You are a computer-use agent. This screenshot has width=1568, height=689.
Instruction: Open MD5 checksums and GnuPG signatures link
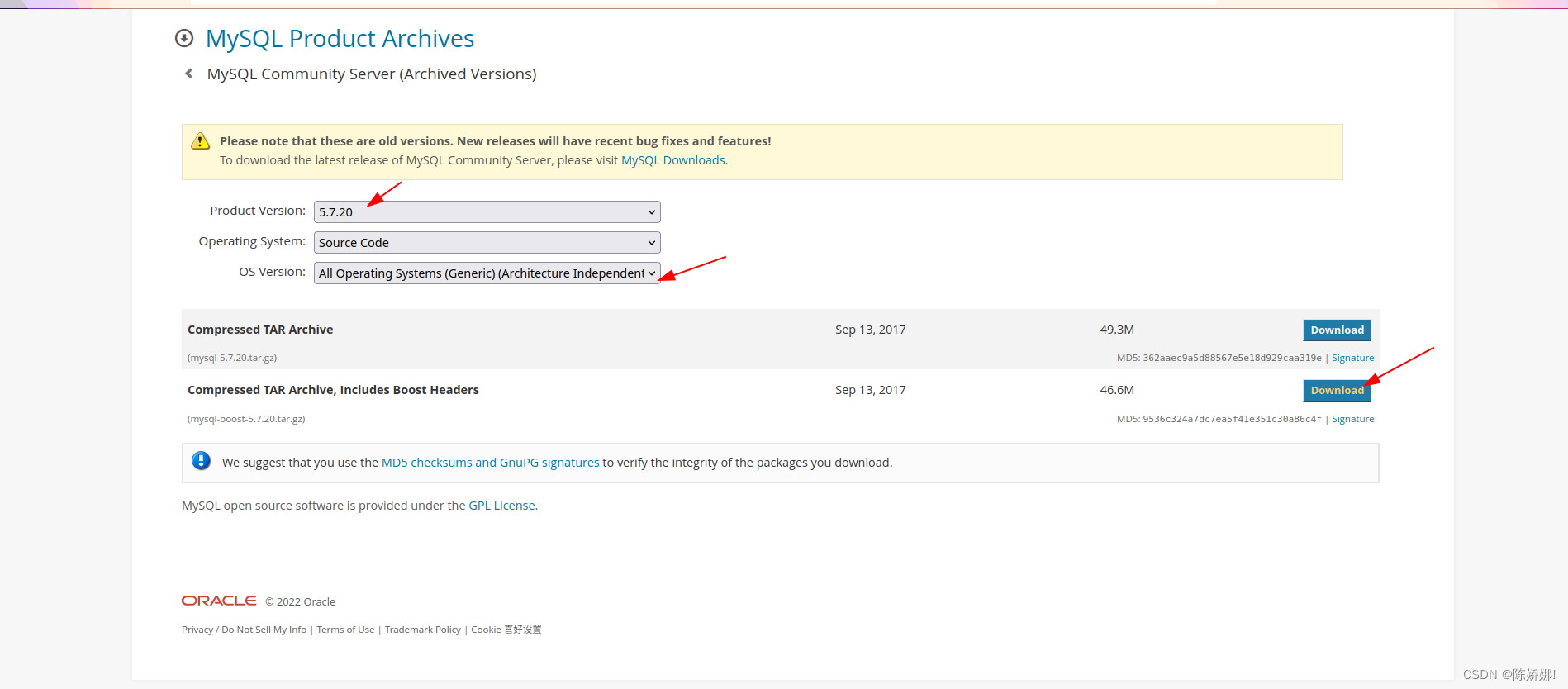(490, 463)
